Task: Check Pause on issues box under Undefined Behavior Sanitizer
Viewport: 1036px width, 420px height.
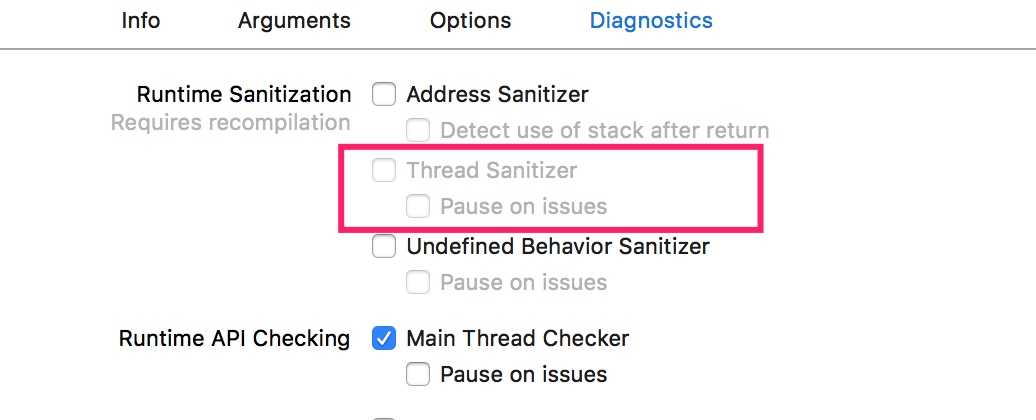Action: (418, 282)
